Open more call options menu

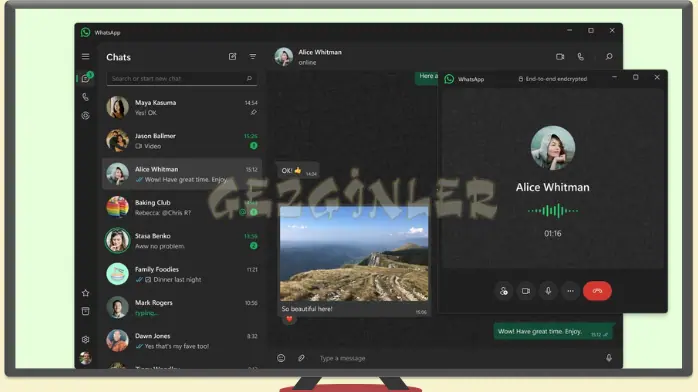coord(571,291)
